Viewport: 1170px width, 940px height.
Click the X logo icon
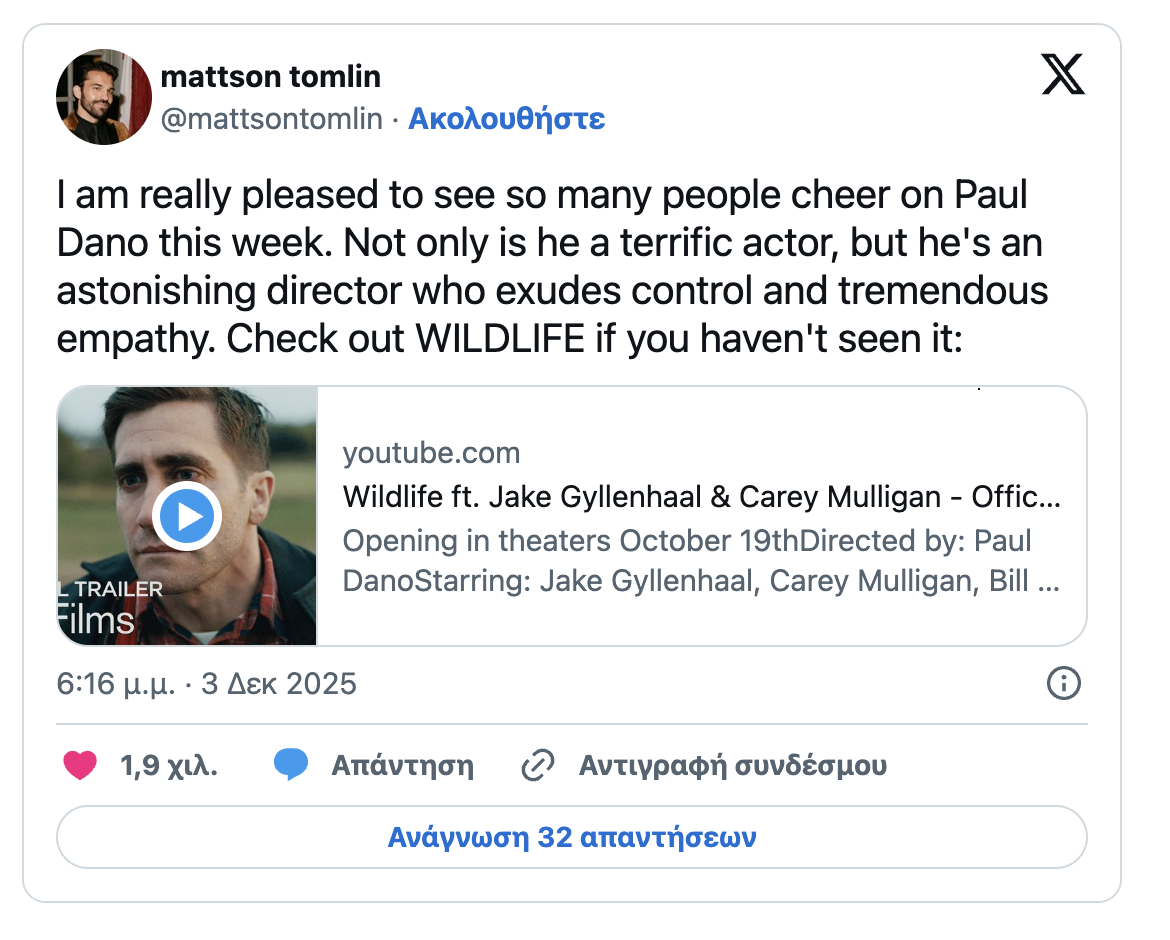coord(1062,75)
